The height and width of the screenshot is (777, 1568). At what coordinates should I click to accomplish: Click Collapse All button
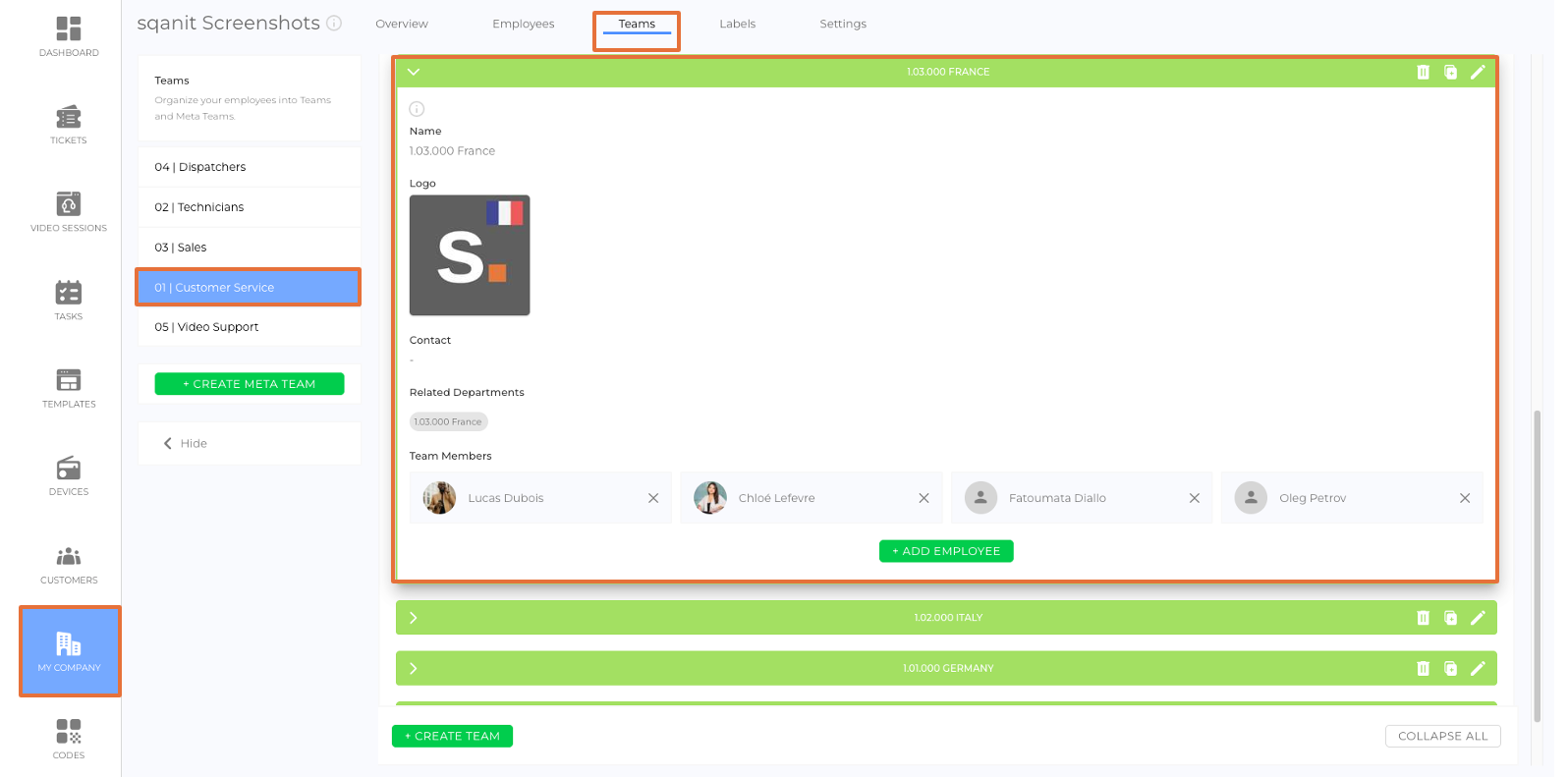[1442, 736]
